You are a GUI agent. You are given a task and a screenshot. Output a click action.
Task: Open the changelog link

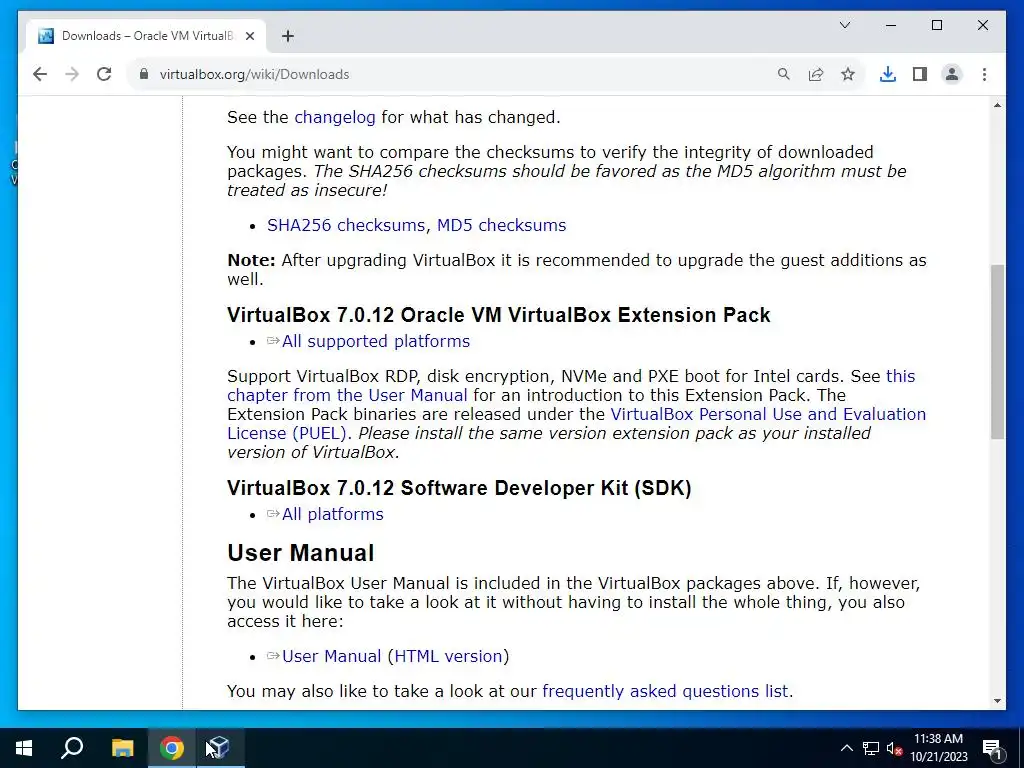pyautogui.click(x=334, y=118)
